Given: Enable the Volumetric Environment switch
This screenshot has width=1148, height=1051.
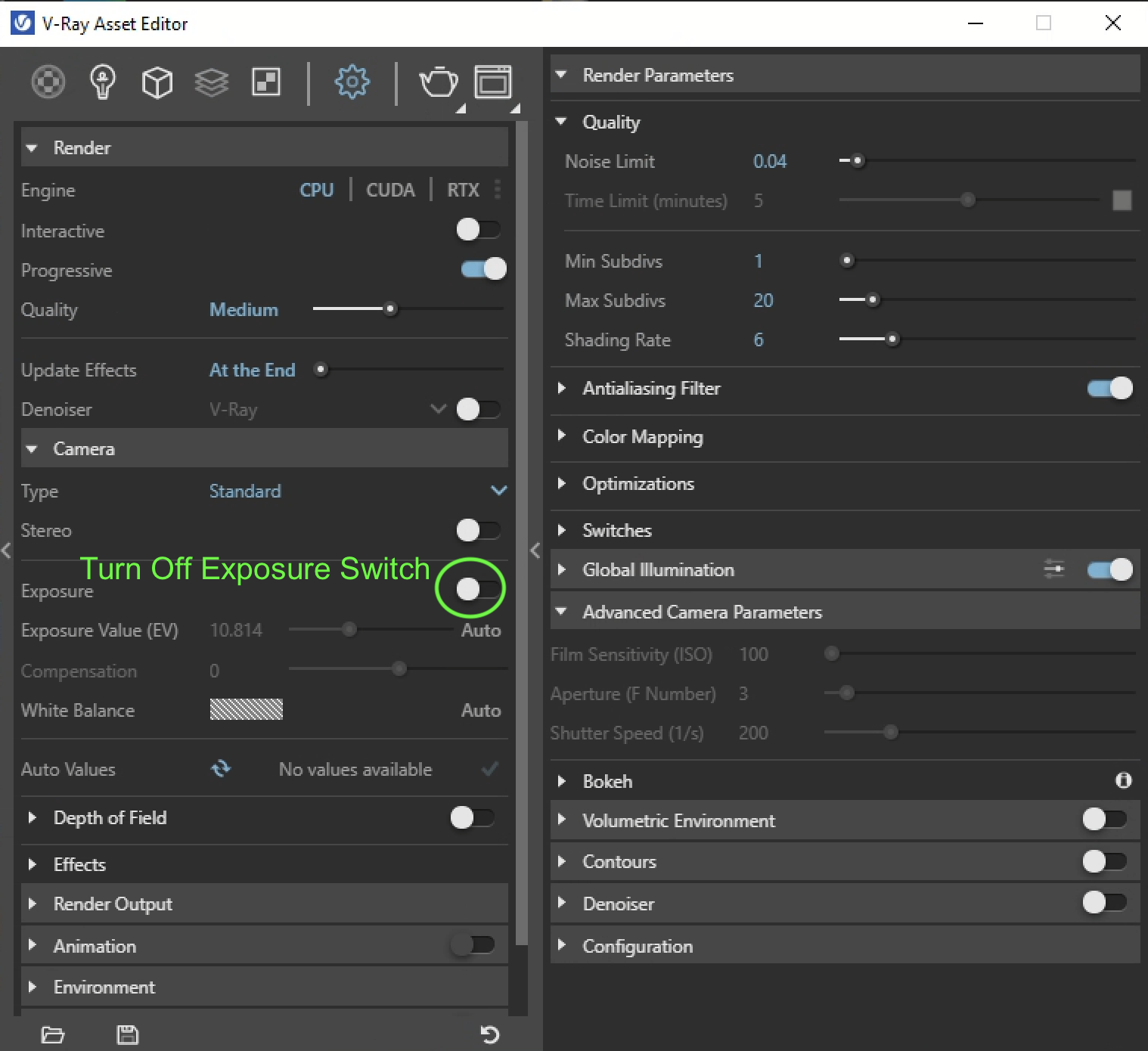Looking at the screenshot, I should 1105,819.
